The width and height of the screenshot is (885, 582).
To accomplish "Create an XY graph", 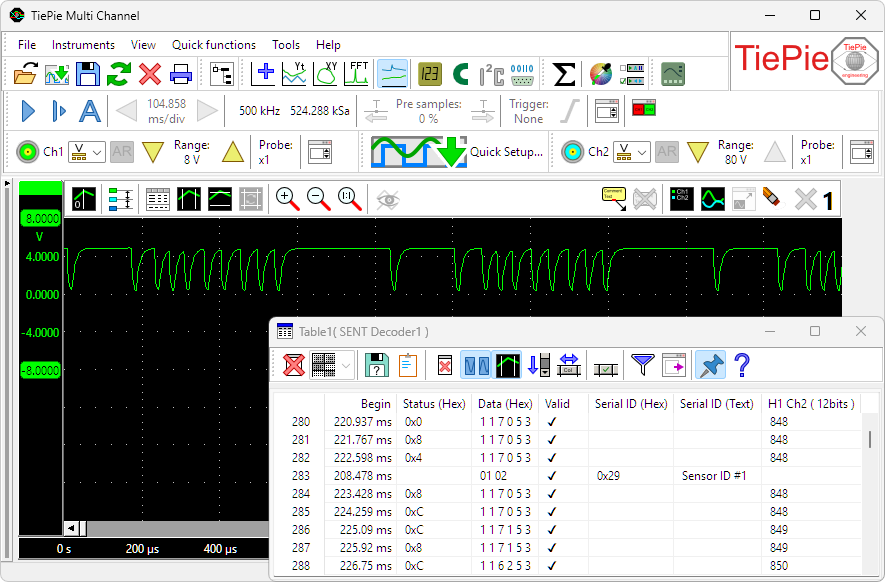I will (325, 73).
